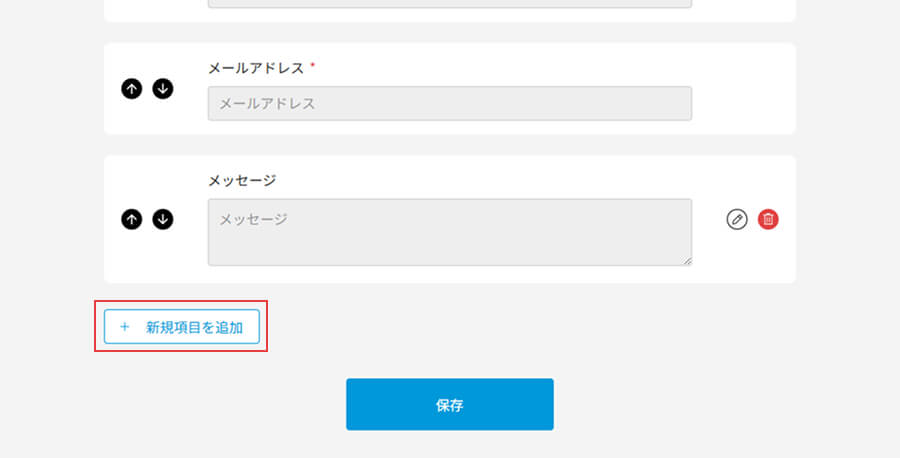Edit the メッセージ field with pencil icon
900x458 pixels.
click(x=737, y=219)
